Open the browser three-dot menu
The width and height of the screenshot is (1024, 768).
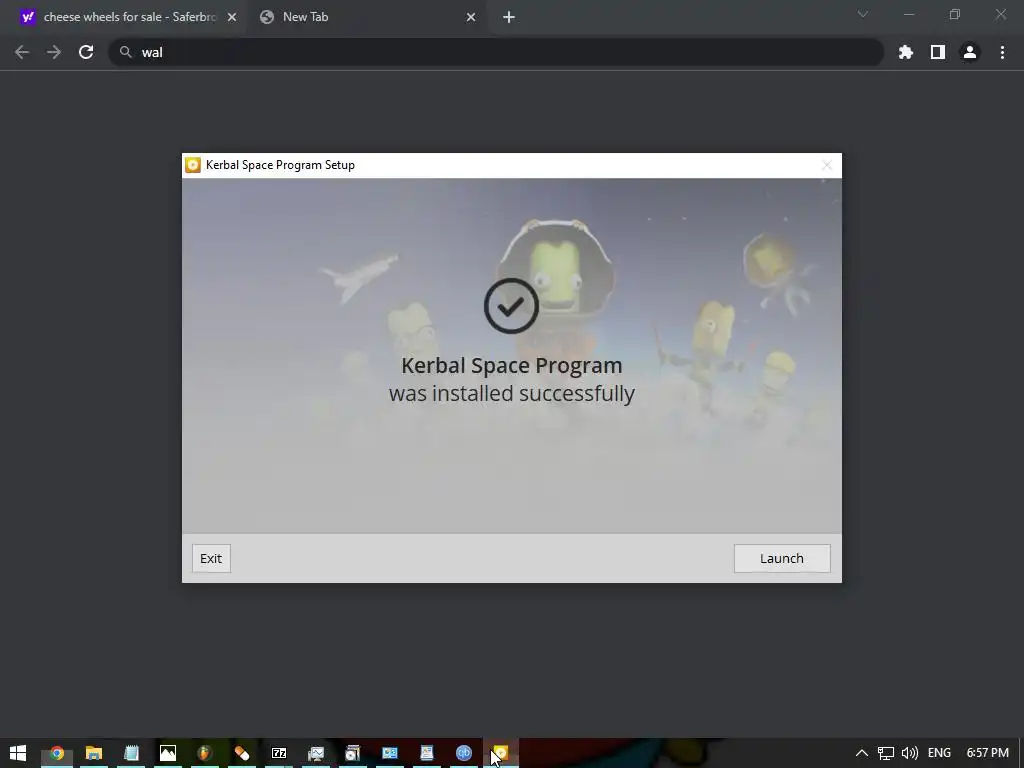pyautogui.click(x=1002, y=52)
